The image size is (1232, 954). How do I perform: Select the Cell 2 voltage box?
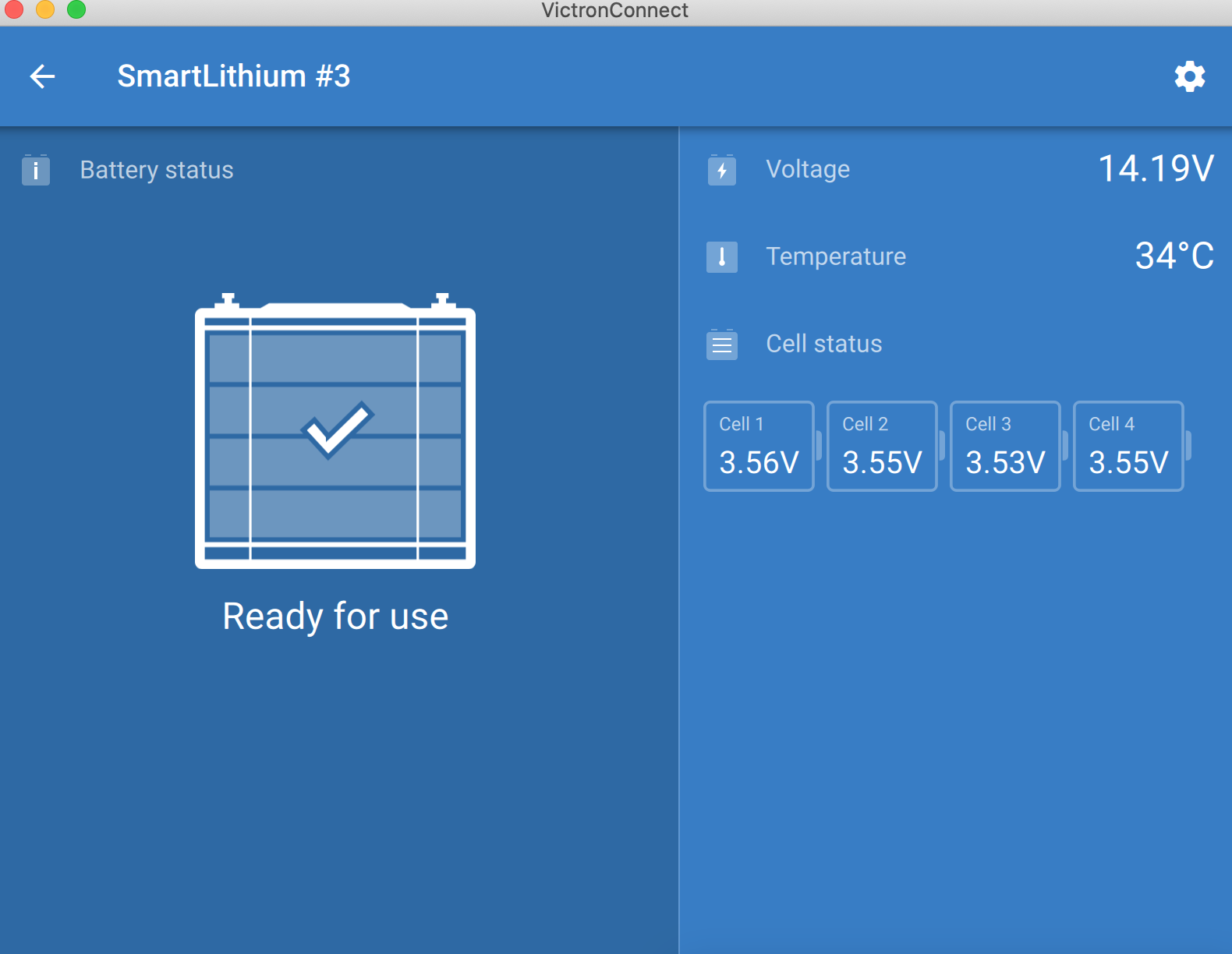pos(882,446)
